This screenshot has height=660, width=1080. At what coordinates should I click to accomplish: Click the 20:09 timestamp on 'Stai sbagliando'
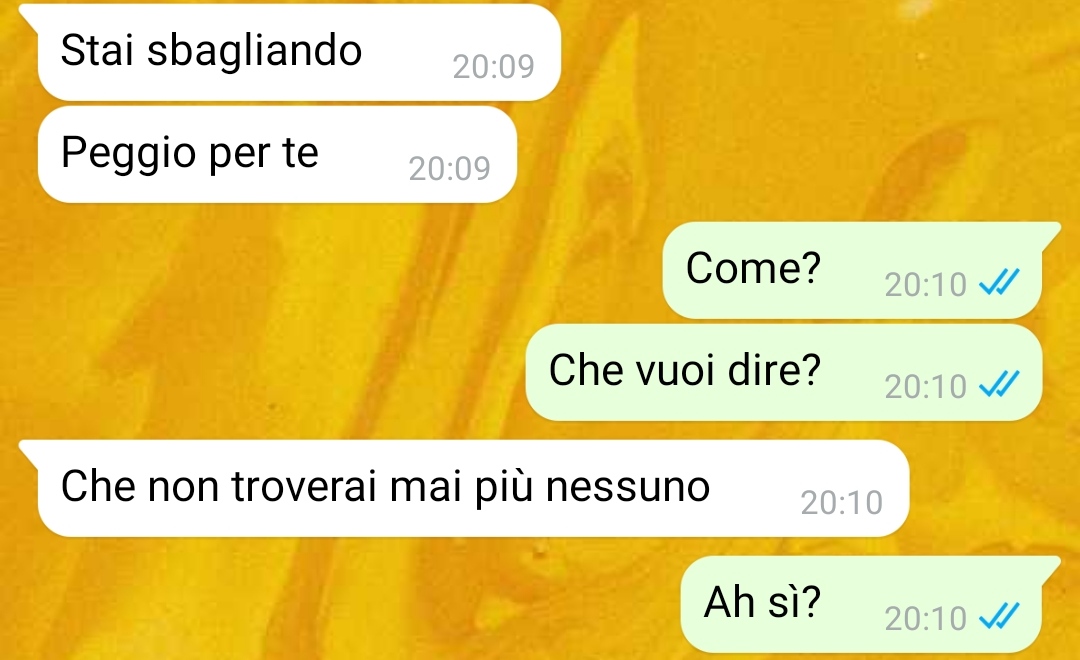[x=493, y=67]
